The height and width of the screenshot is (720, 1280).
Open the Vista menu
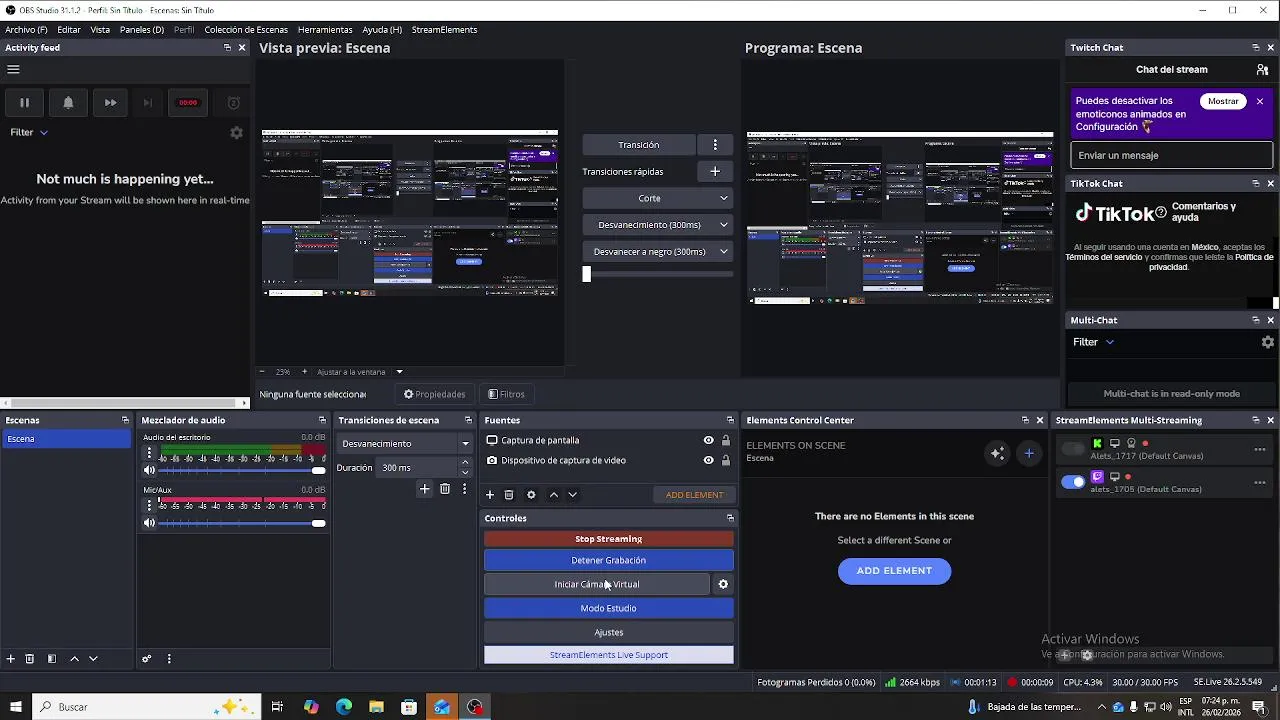coord(100,30)
